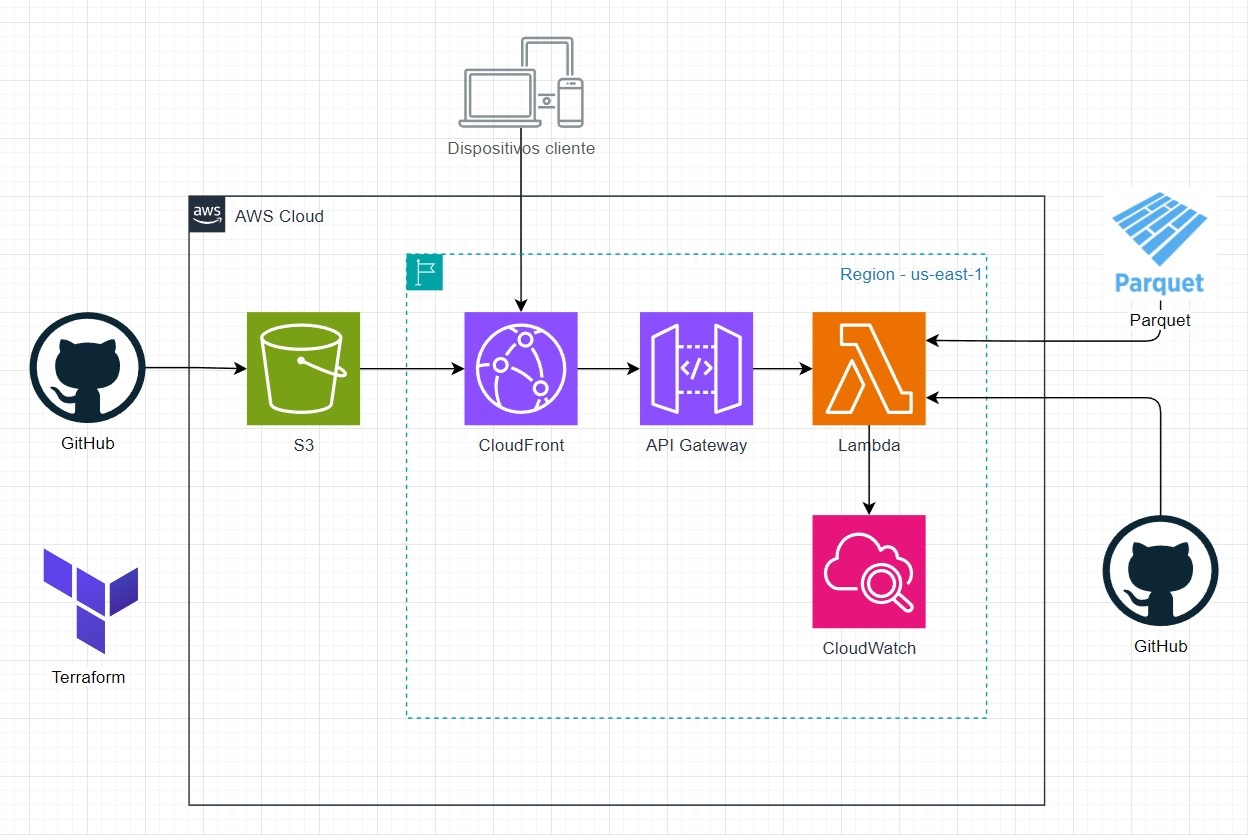Image resolution: width=1248 pixels, height=835 pixels.
Task: Select the orange Lambda icon
Action: pyautogui.click(x=869, y=369)
